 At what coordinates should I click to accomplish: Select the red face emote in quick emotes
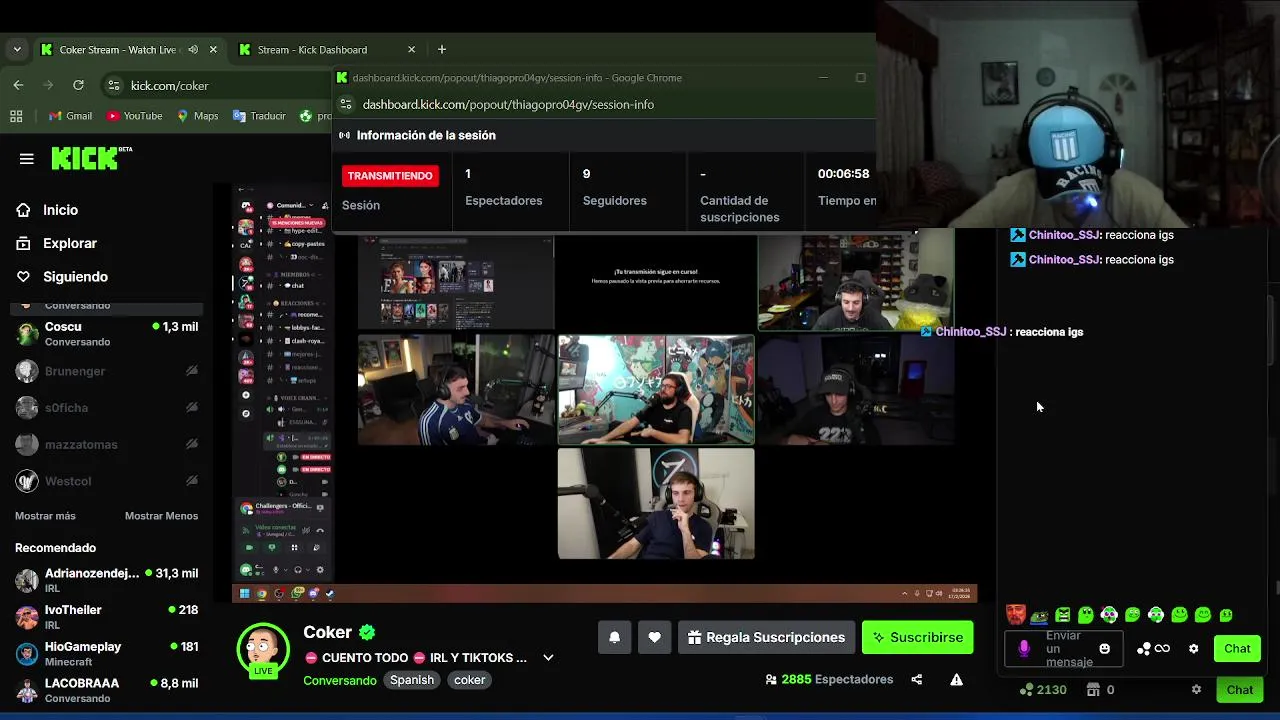click(x=1016, y=615)
